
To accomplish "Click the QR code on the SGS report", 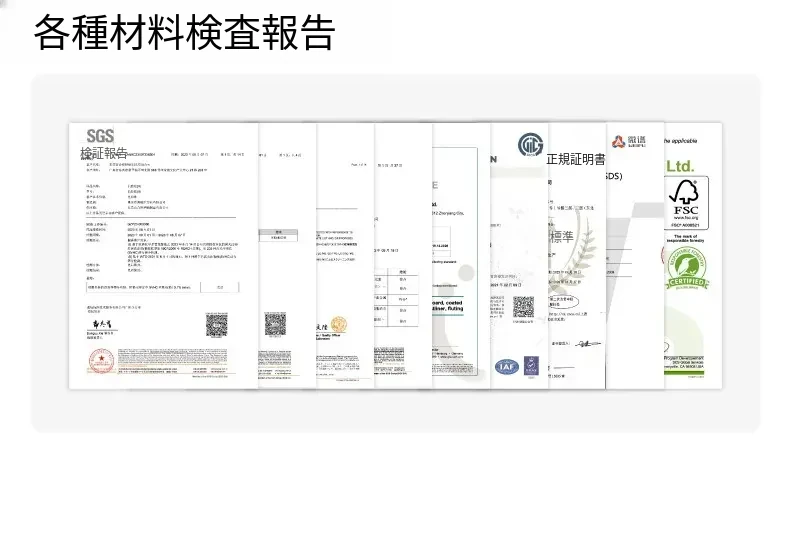I will pos(217,326).
